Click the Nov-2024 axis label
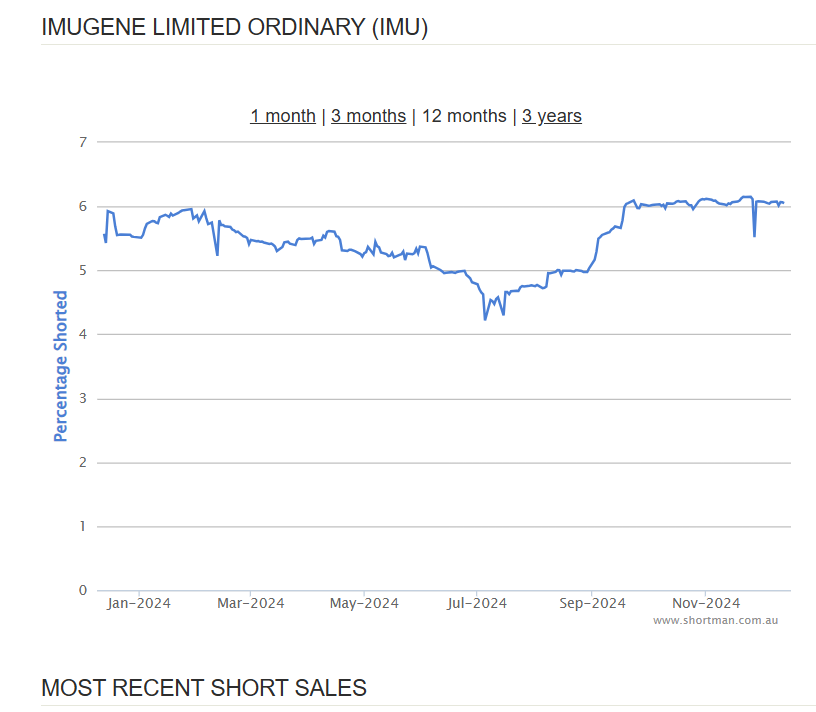 click(706, 603)
